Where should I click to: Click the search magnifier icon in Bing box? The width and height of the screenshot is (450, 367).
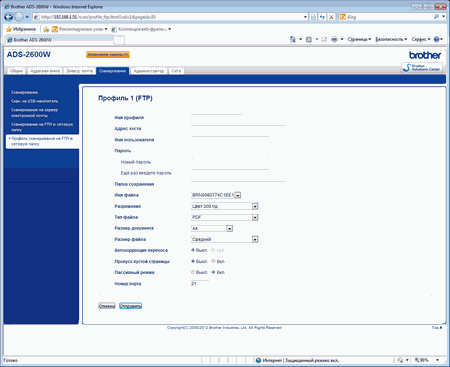[436, 17]
